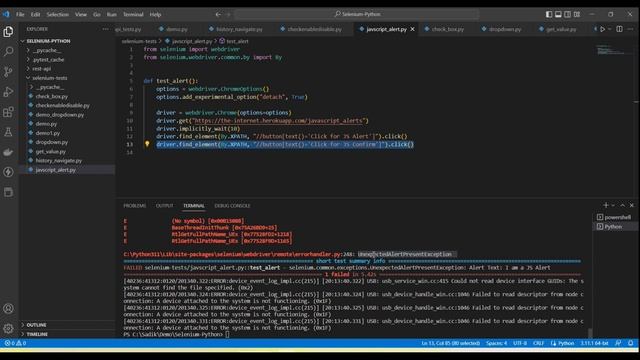Toggle the bottom Panel visibility
The image size is (640, 360).
point(558,14)
